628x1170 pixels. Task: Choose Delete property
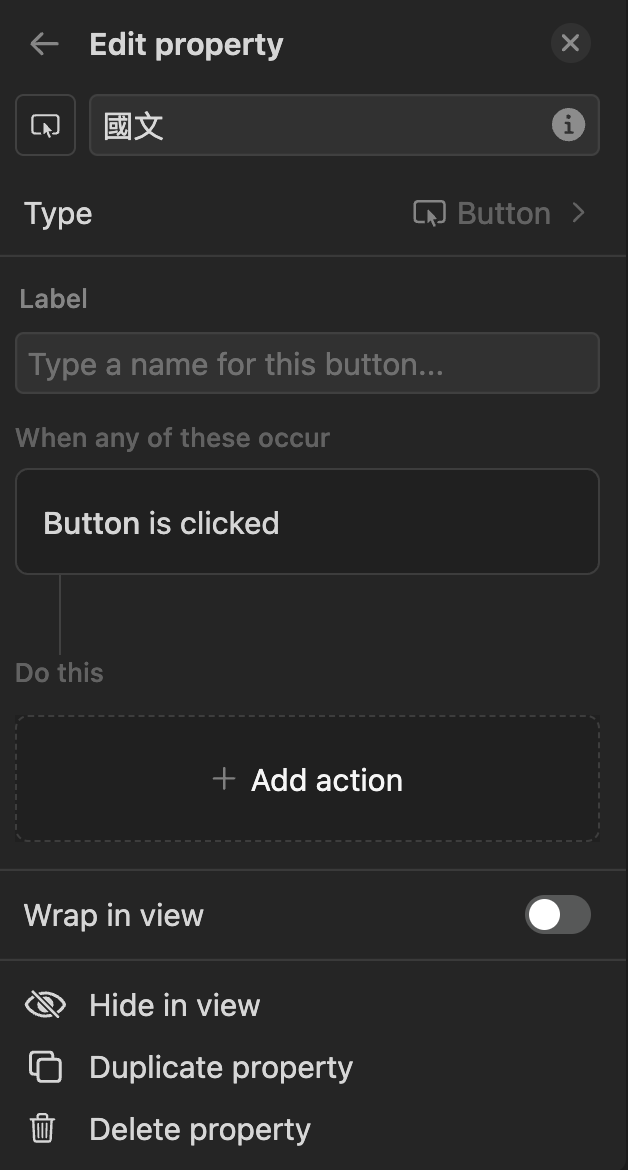click(x=199, y=1130)
